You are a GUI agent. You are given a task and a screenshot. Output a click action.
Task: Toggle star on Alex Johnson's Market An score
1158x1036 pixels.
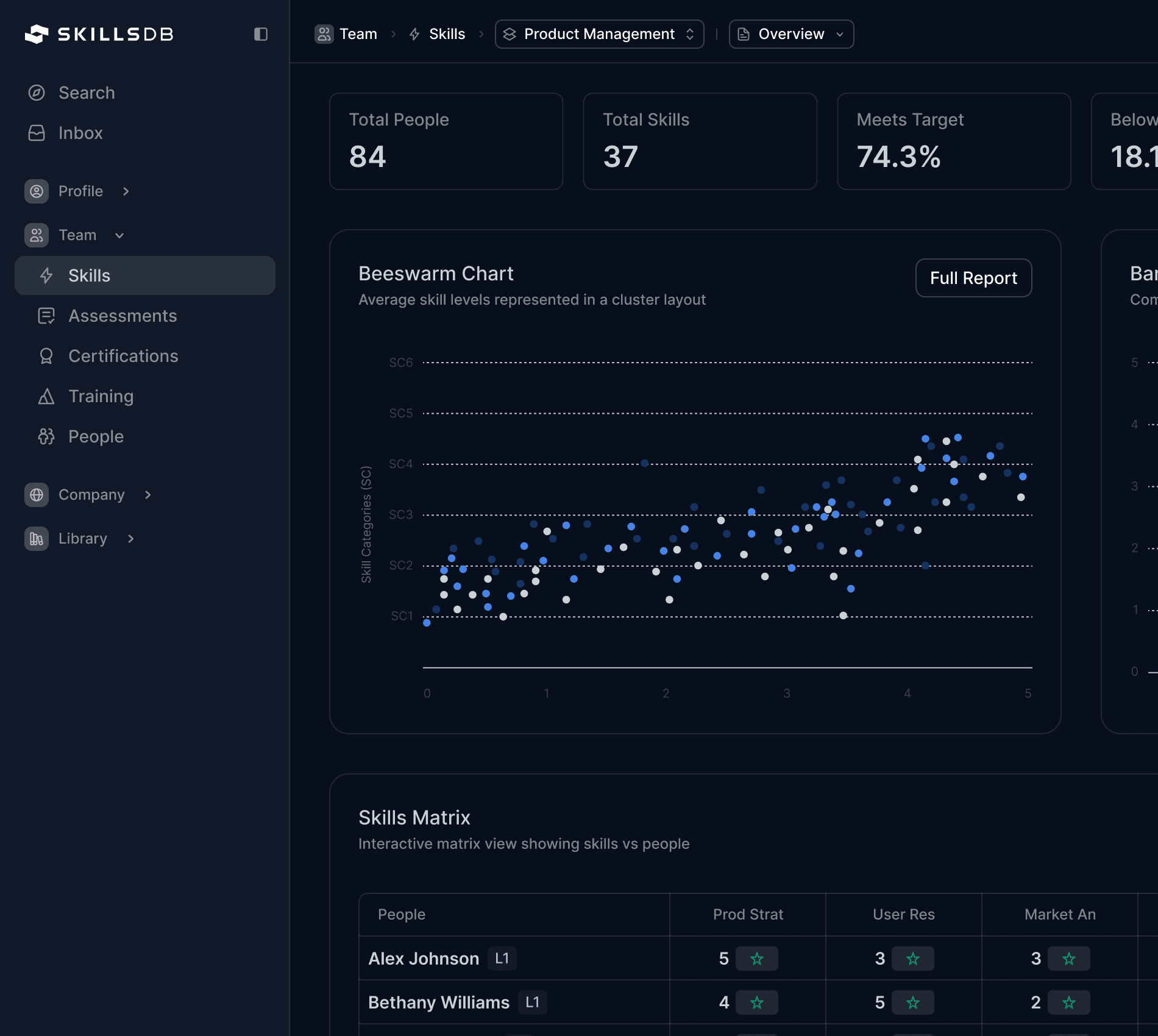click(1068, 959)
